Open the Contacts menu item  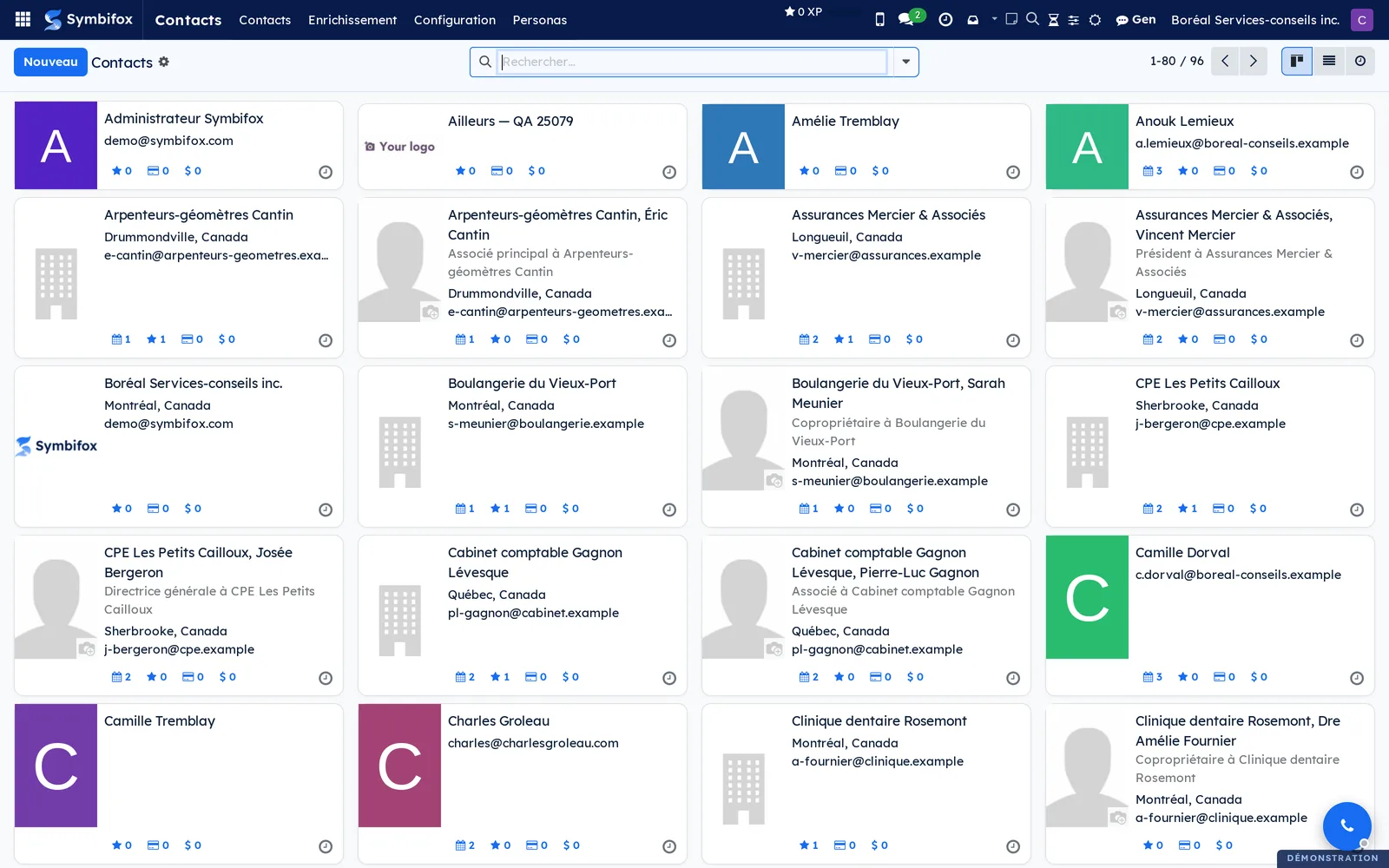point(265,19)
